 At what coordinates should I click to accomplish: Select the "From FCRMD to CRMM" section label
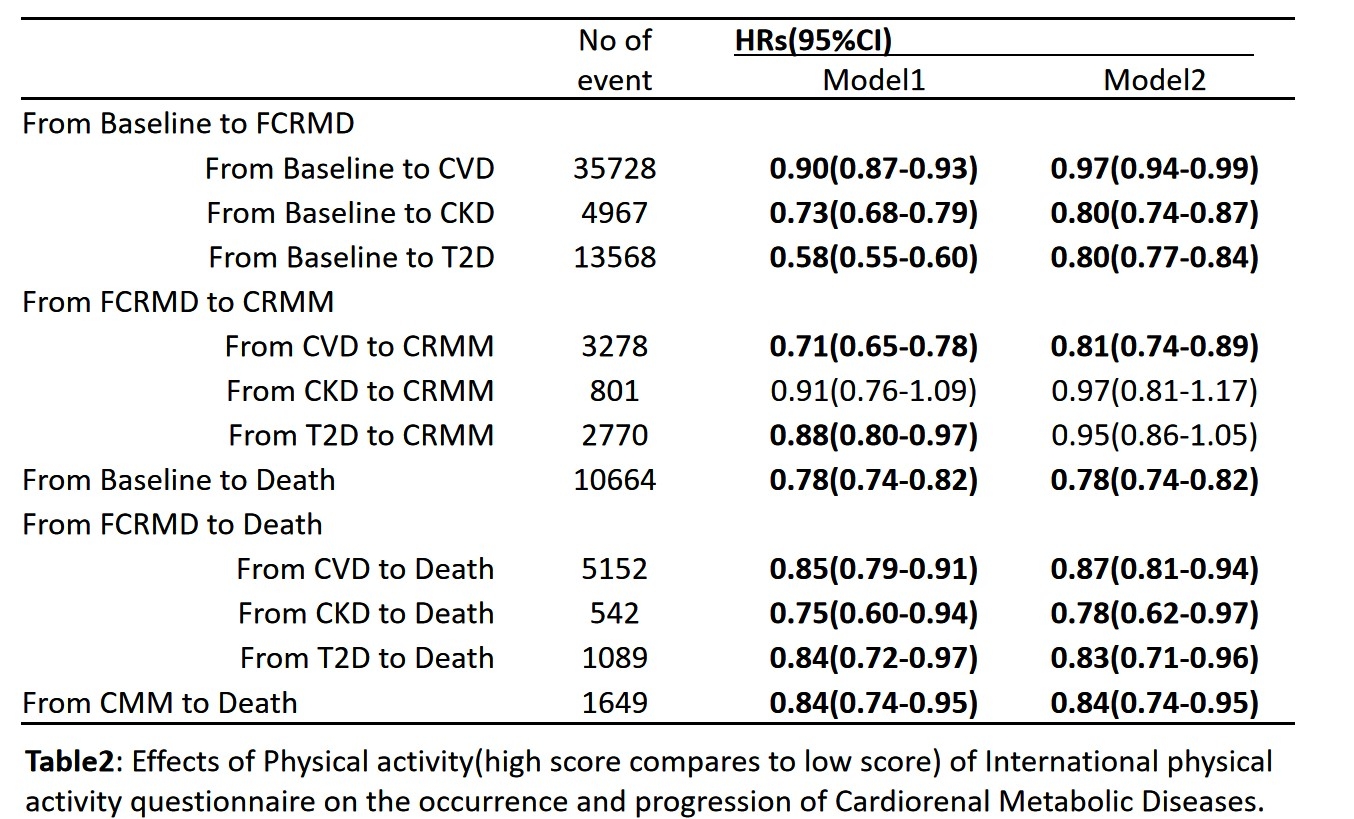click(178, 302)
